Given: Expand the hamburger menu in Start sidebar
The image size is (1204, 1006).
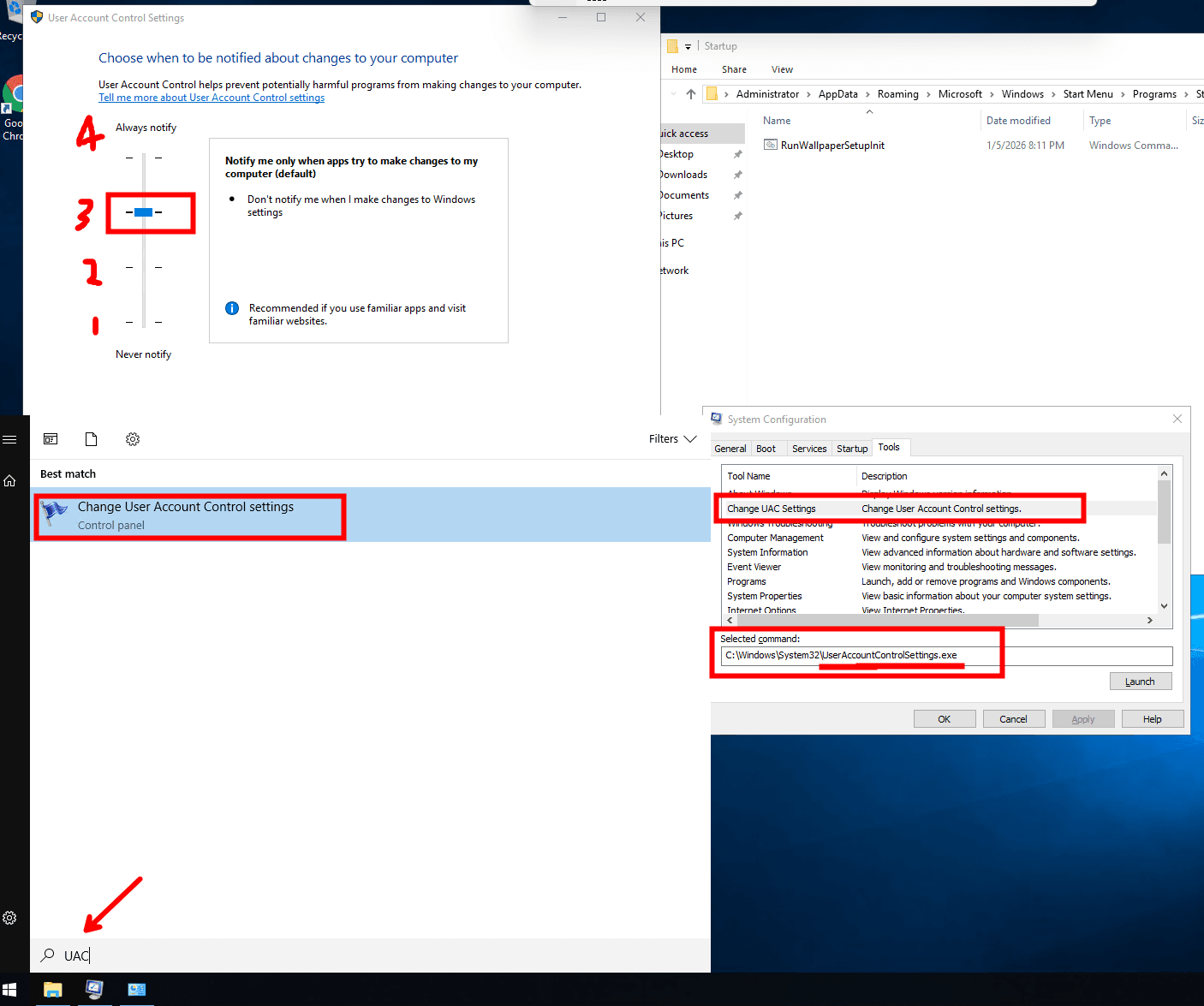Looking at the screenshot, I should (x=9, y=439).
